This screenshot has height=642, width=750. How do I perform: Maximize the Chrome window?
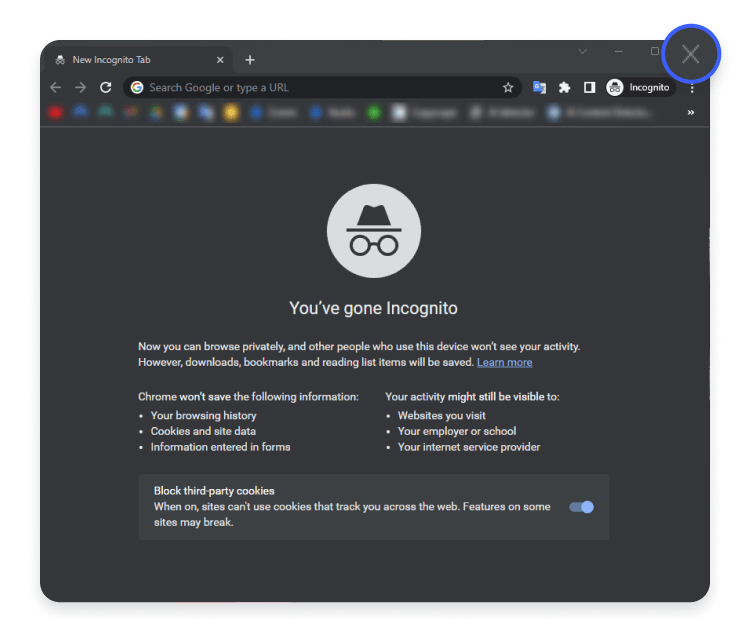coord(655,51)
